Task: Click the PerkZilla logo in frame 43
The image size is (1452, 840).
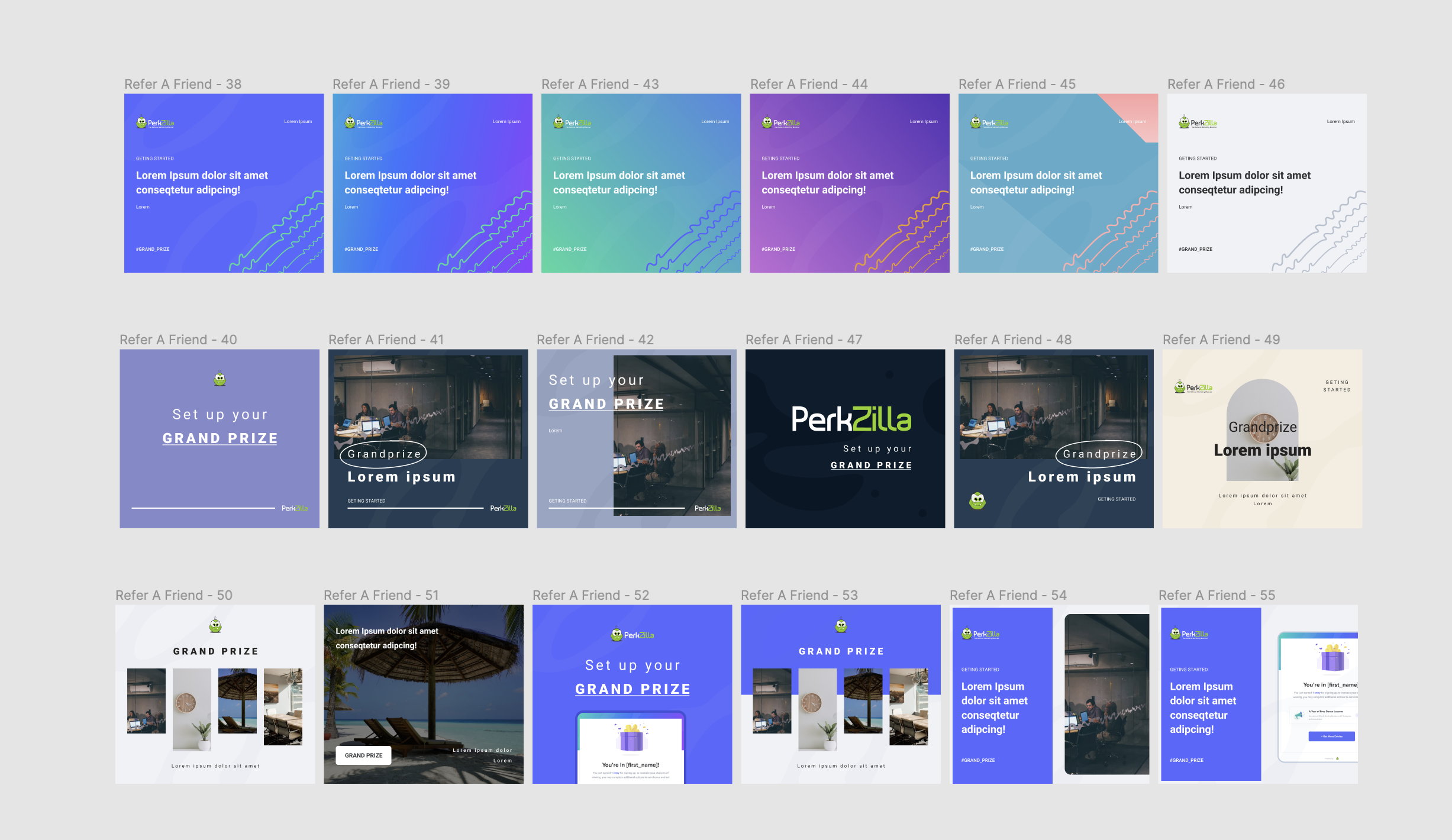Action: coord(572,122)
